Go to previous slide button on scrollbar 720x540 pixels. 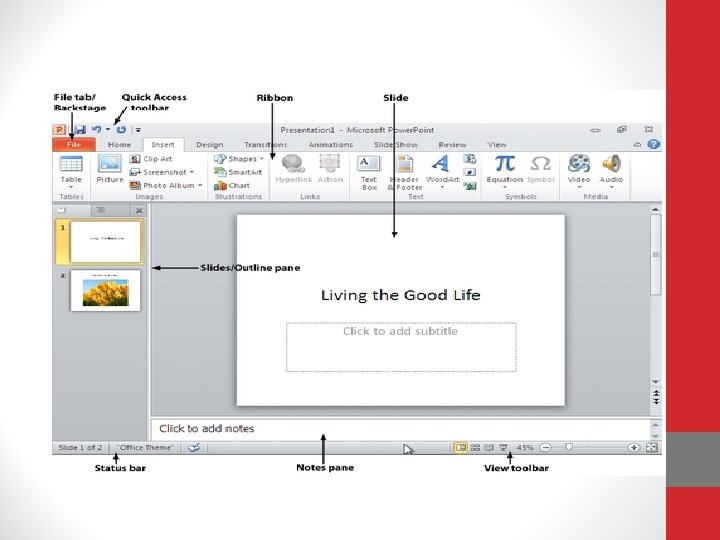[x=656, y=393]
